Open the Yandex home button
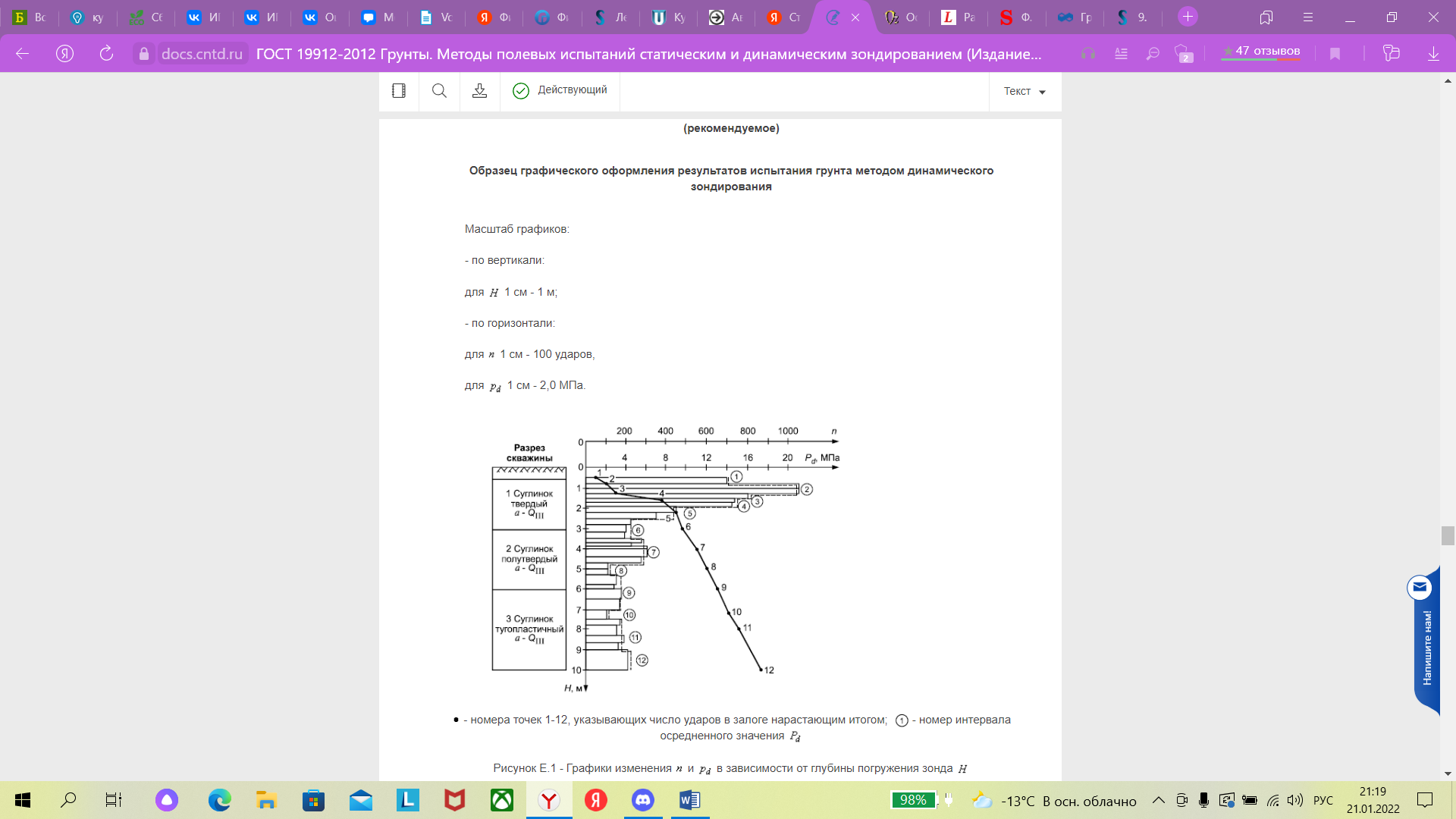The width and height of the screenshot is (1456, 819). point(65,54)
